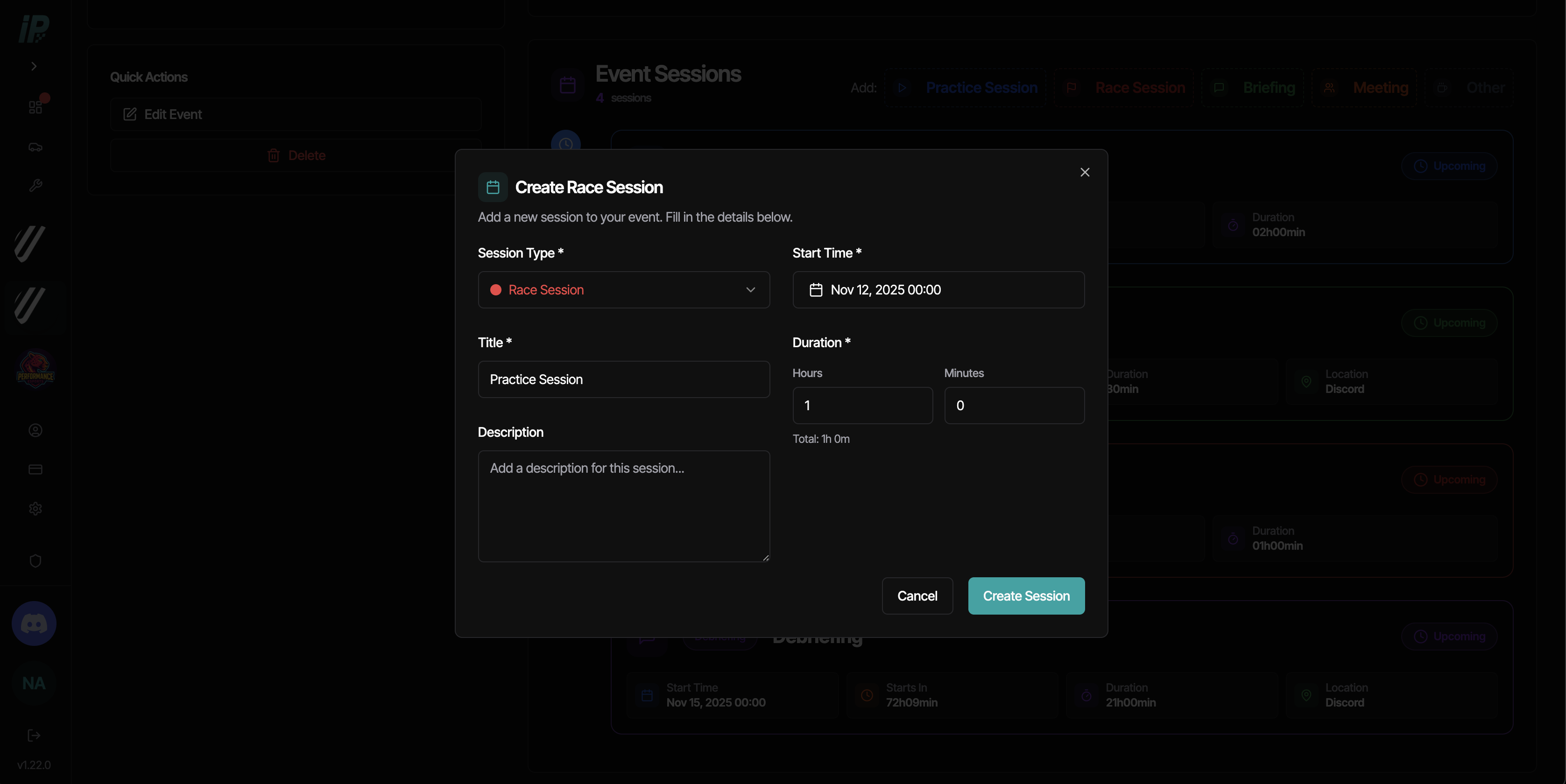The width and height of the screenshot is (1566, 784).
Task: Click the '21h00min' duration value
Action: [x=1130, y=702]
